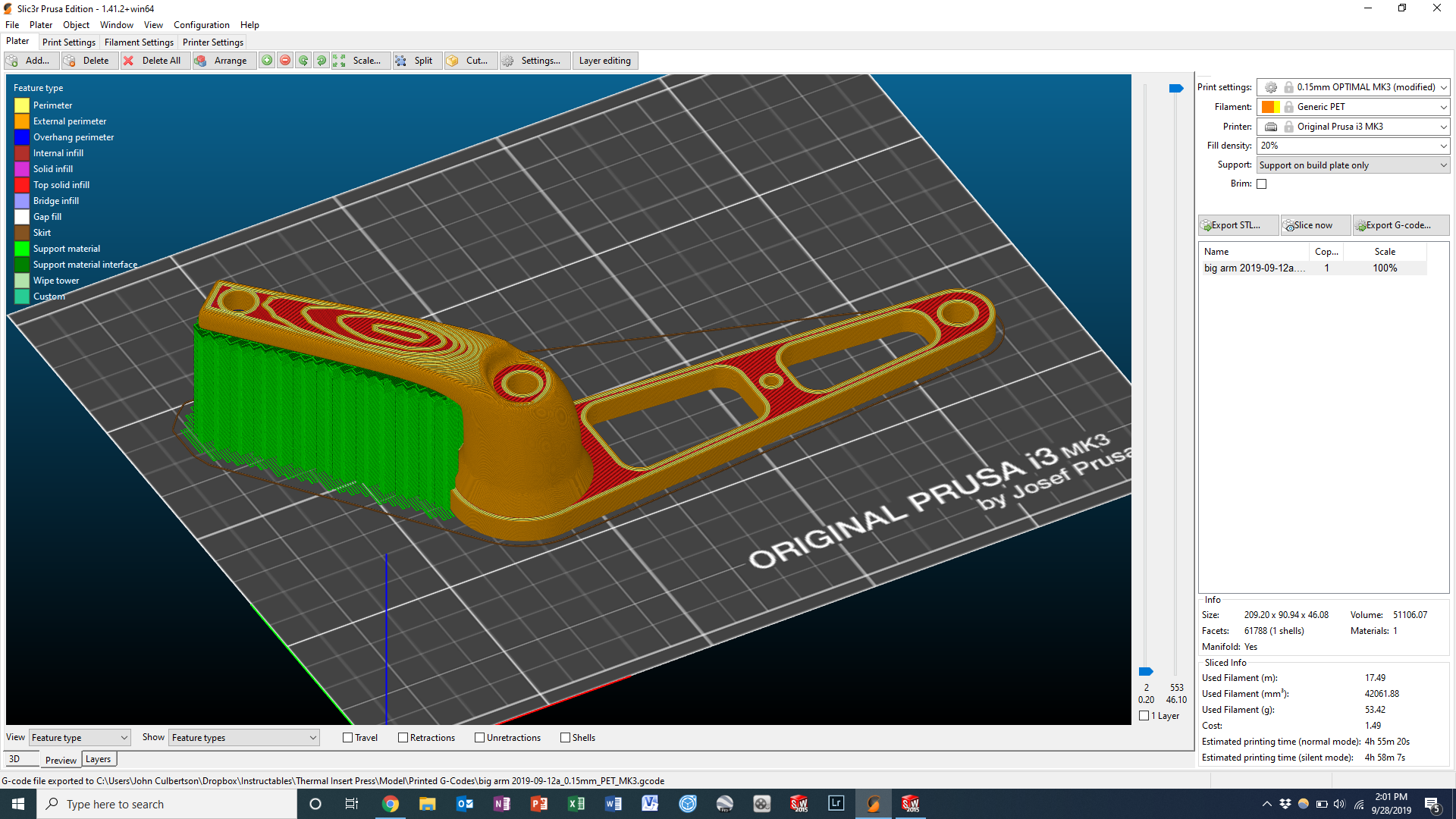Click the Name column header

coord(1255,252)
